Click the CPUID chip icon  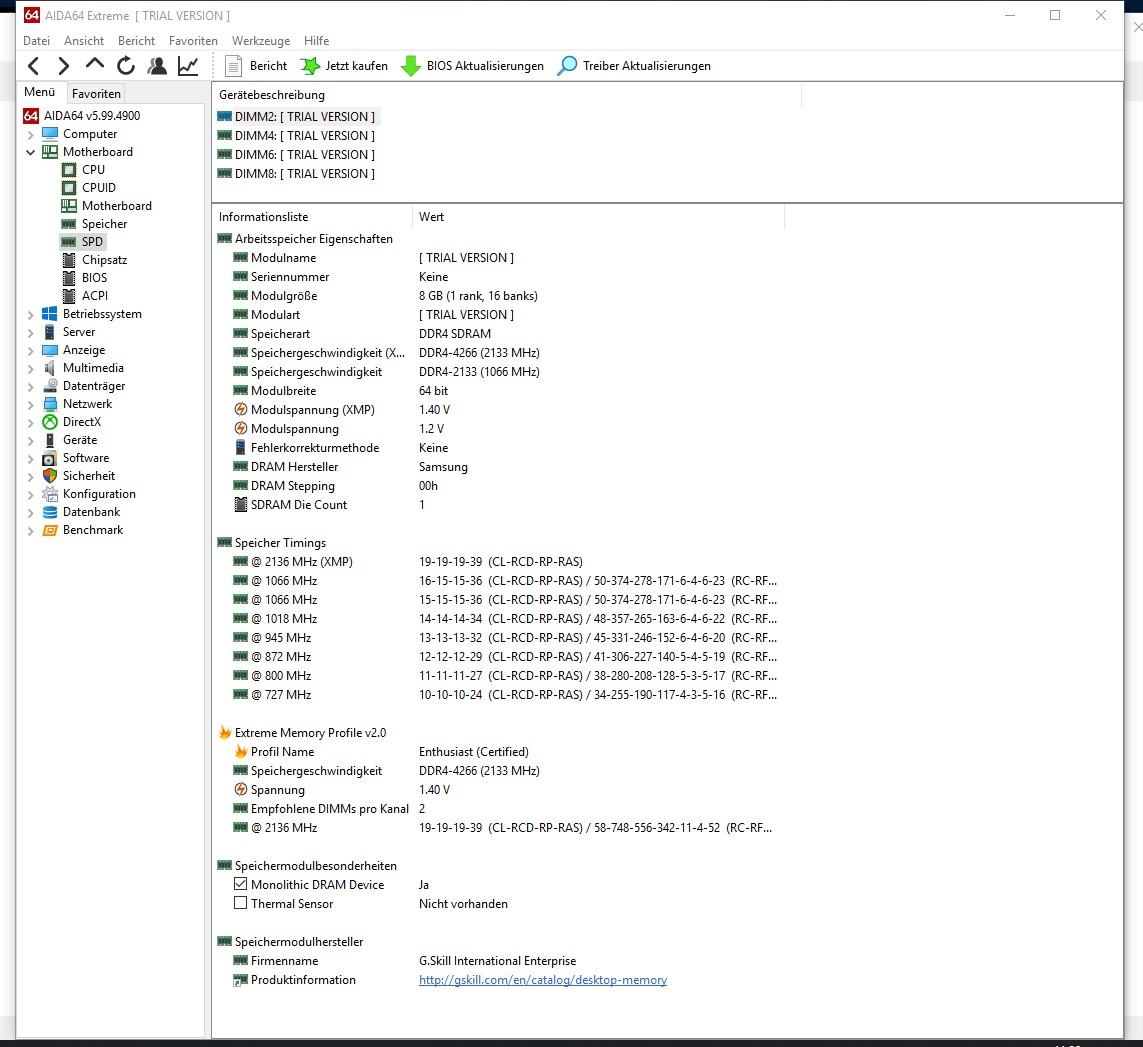coord(69,187)
